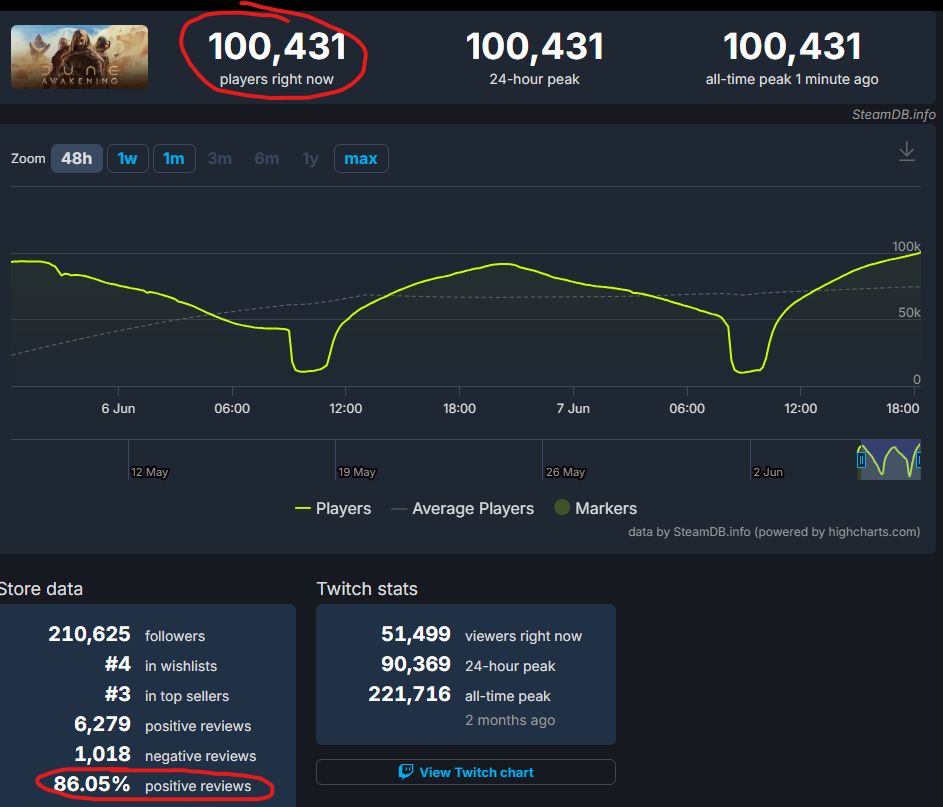Click the '100k' axis label
The image size is (943, 807).
(x=906, y=247)
